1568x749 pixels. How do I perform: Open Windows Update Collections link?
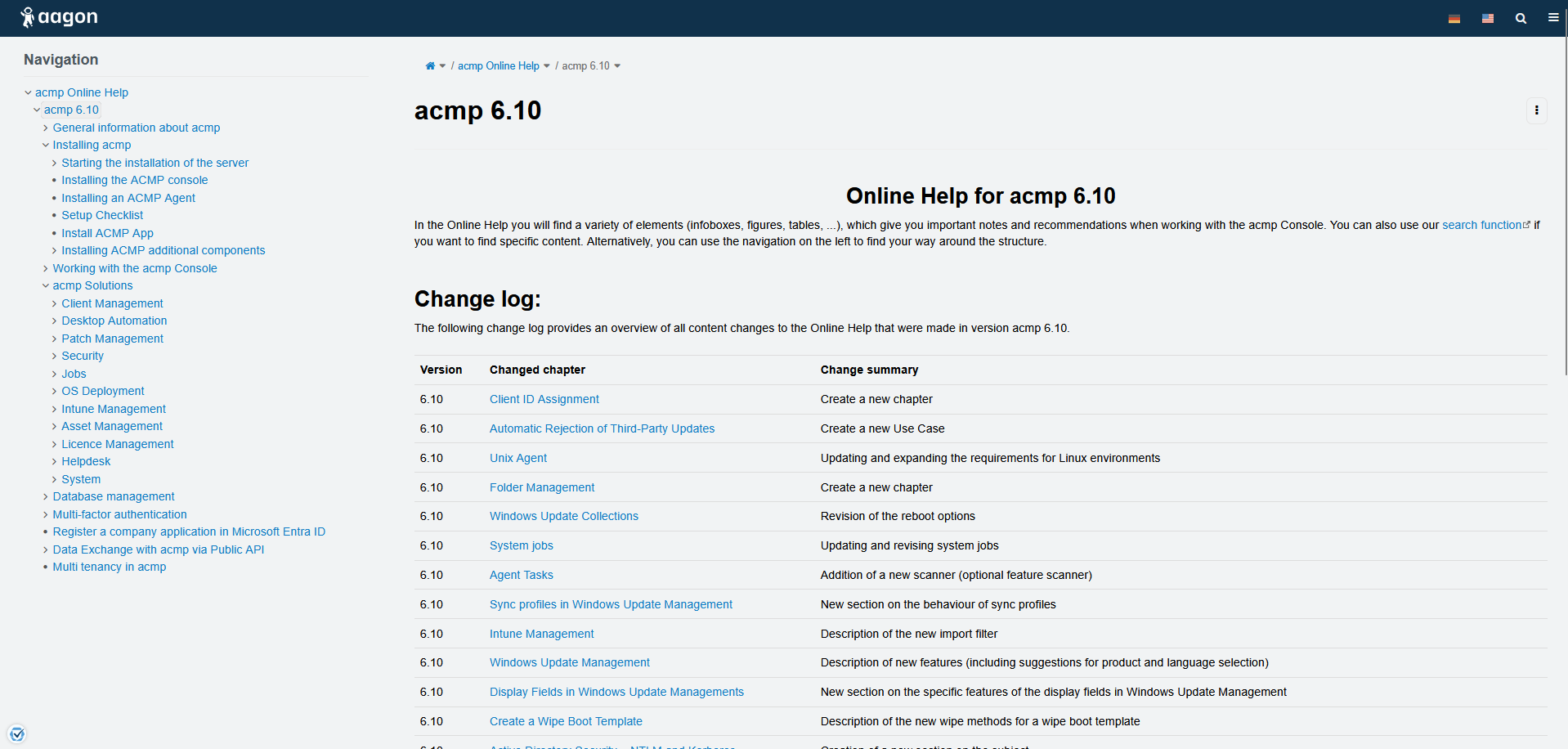pos(564,516)
